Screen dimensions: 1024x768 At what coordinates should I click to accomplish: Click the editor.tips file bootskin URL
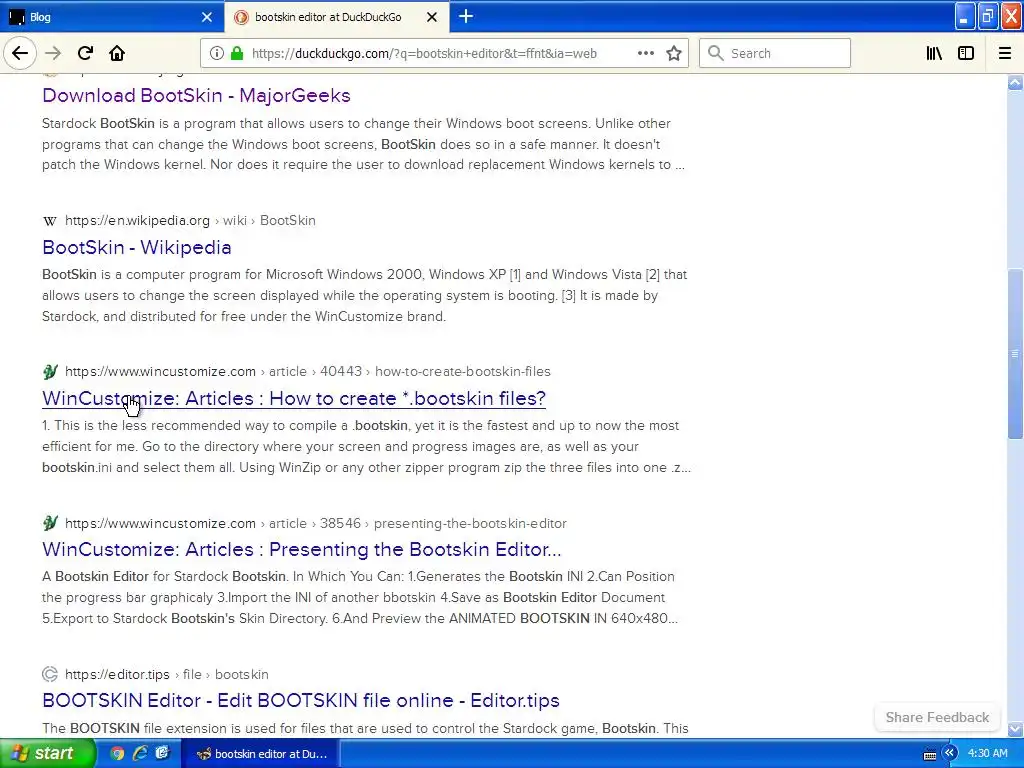click(x=167, y=674)
